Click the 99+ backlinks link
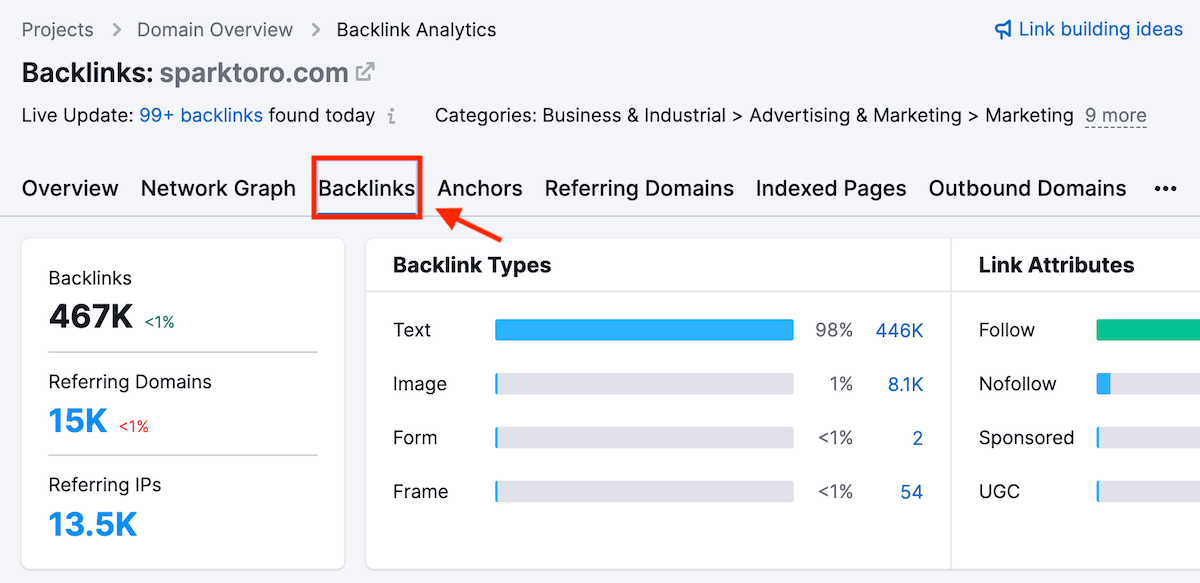The width and height of the screenshot is (1200, 583). 201,115
